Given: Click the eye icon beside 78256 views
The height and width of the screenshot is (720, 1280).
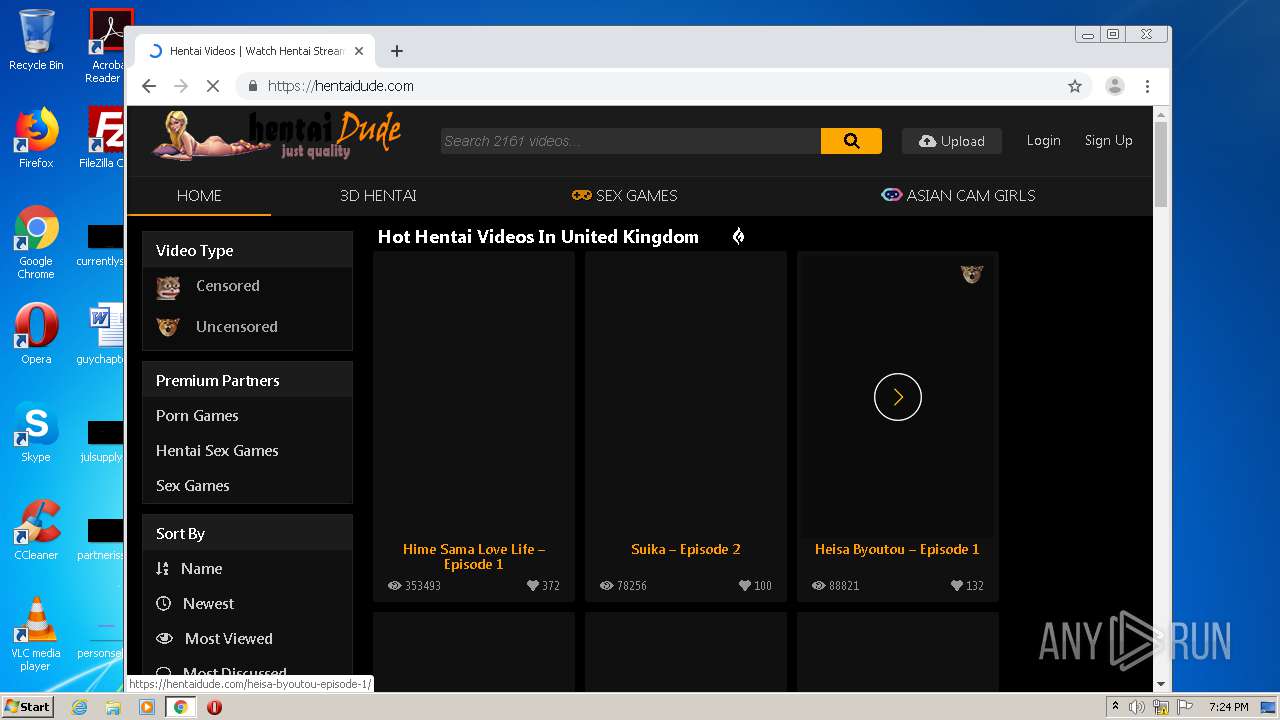Looking at the screenshot, I should coord(606,586).
